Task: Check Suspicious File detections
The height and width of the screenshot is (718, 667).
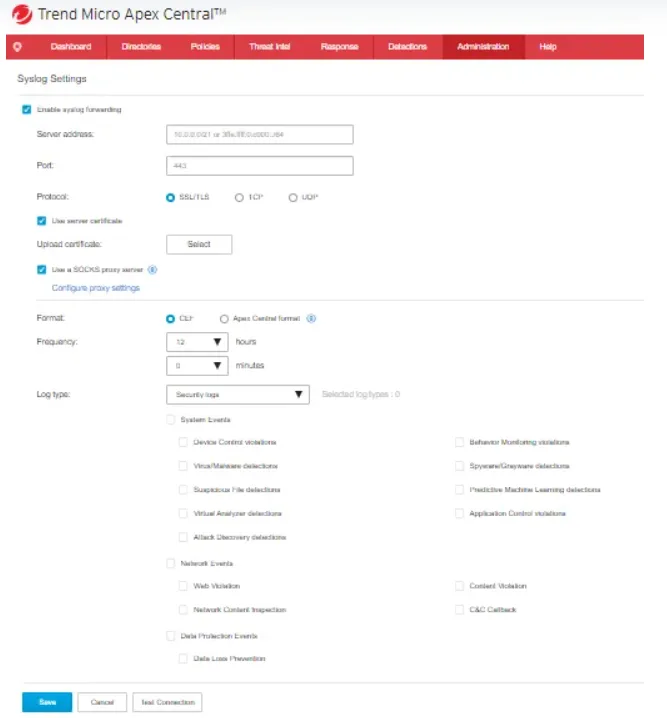Action: point(183,490)
